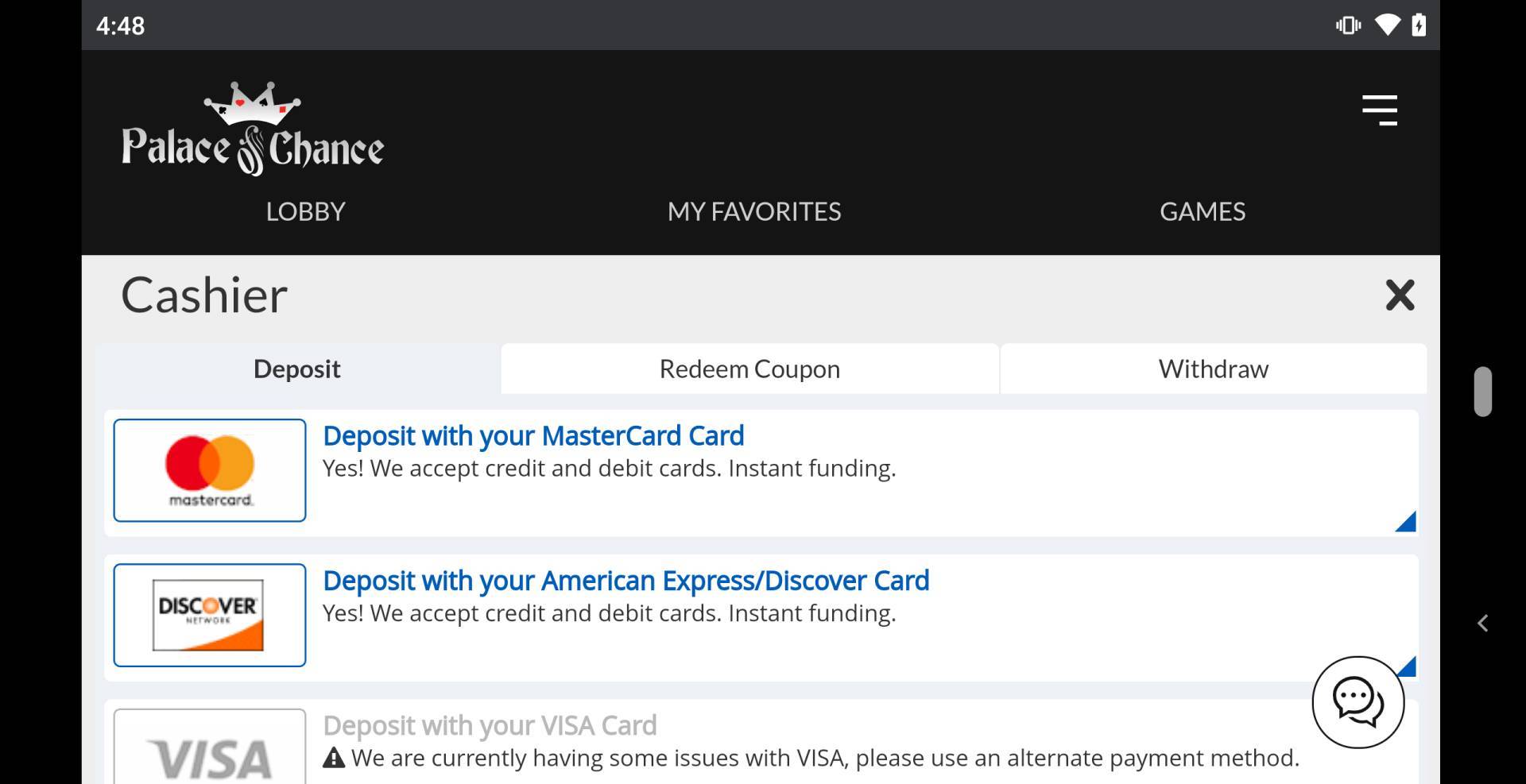
Task: Open the hamburger menu icon
Action: tap(1379, 110)
